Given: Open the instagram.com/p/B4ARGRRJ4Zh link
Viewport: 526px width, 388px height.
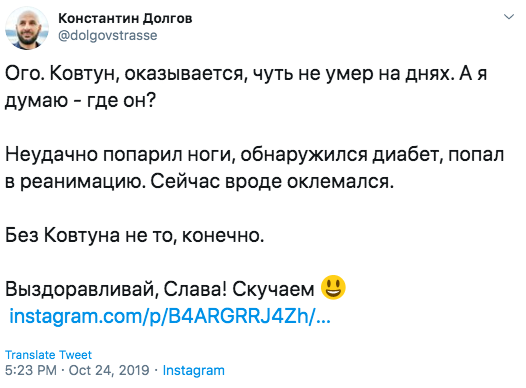Looking at the screenshot, I should [170, 316].
